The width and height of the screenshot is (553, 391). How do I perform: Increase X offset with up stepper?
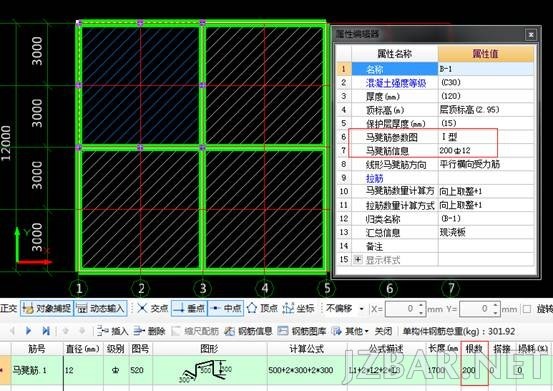[x=422, y=305]
